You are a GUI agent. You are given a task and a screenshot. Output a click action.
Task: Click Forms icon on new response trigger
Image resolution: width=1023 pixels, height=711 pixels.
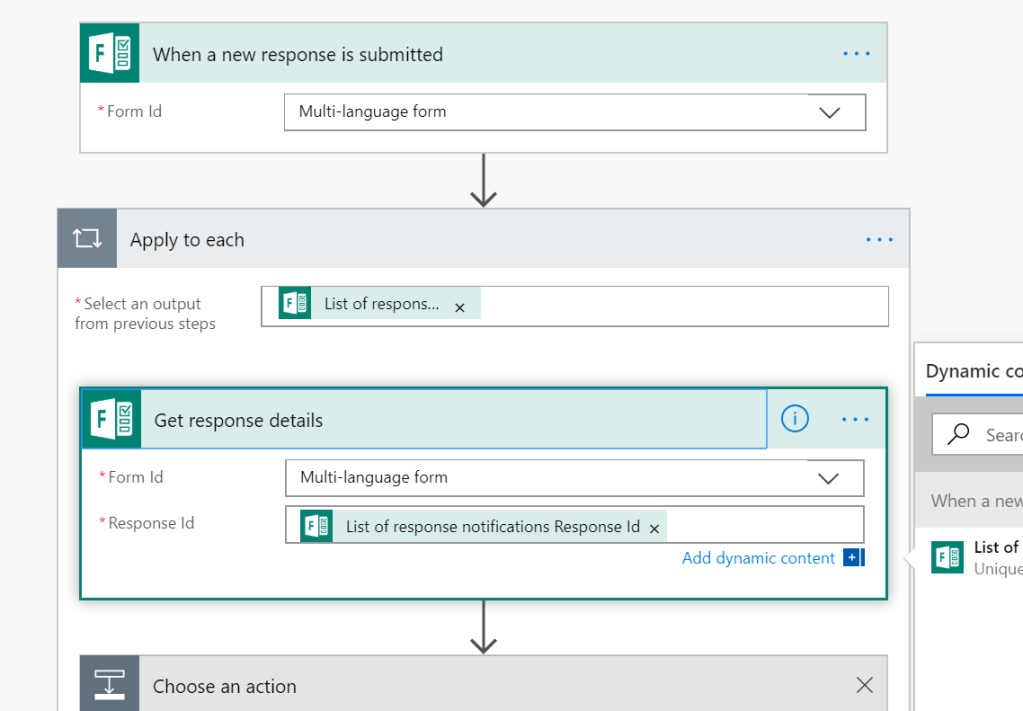coord(110,54)
